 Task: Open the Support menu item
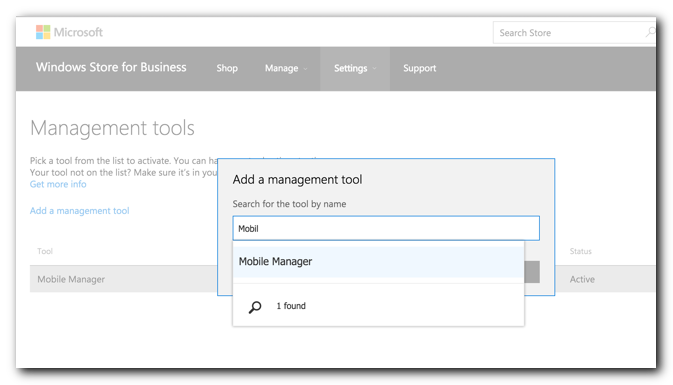point(419,68)
